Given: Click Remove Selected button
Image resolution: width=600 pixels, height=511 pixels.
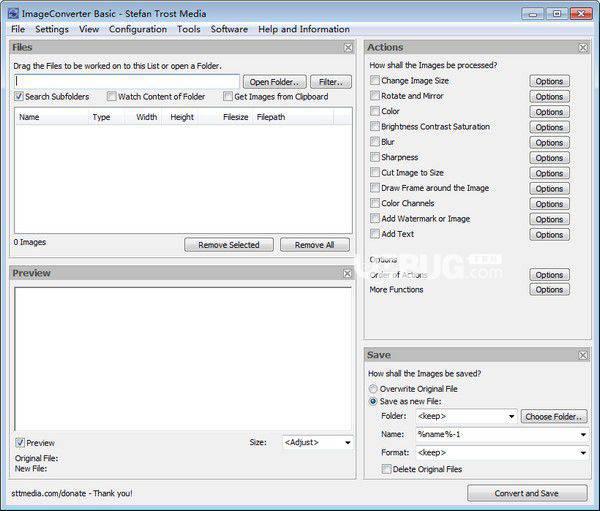Looking at the screenshot, I should (229, 245).
